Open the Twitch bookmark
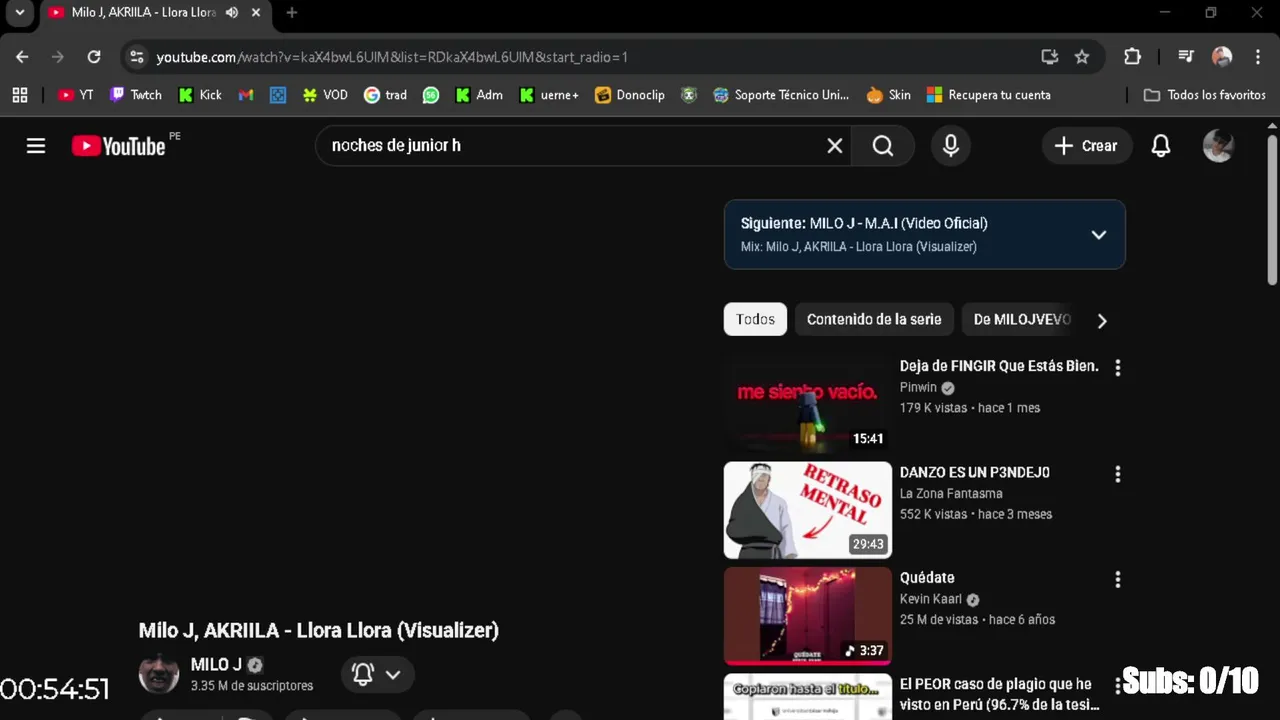Image resolution: width=1280 pixels, height=720 pixels. (136, 95)
